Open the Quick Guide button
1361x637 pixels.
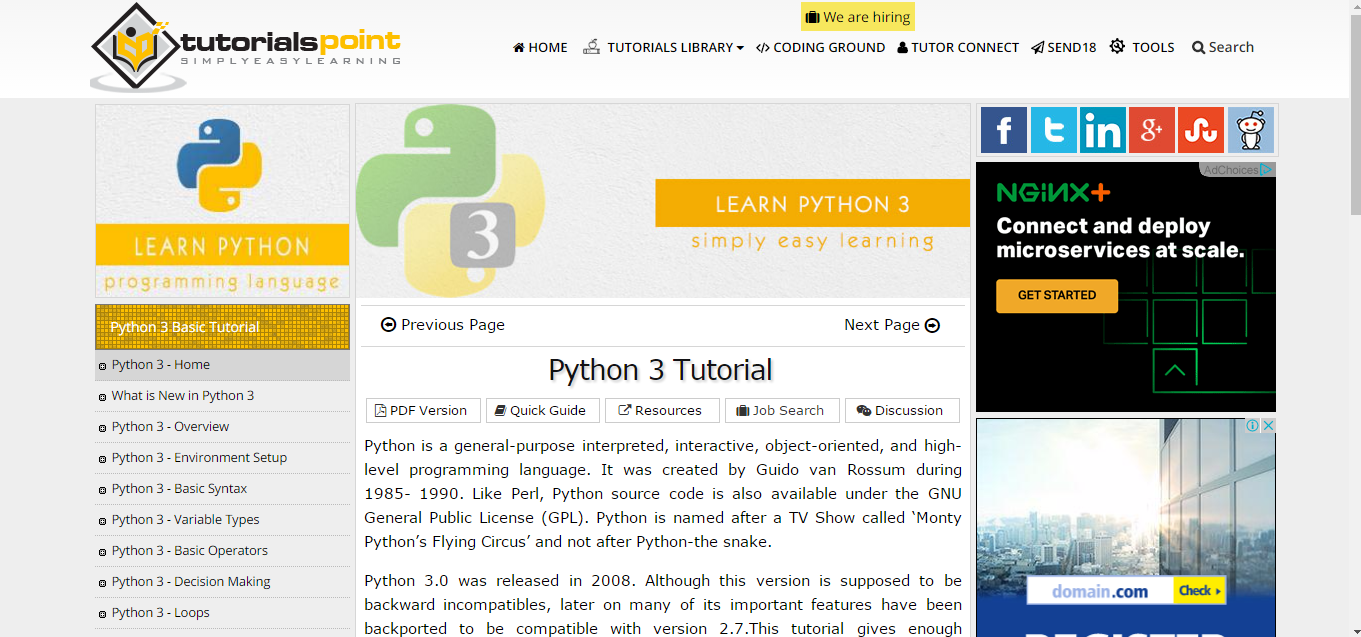tap(542, 411)
